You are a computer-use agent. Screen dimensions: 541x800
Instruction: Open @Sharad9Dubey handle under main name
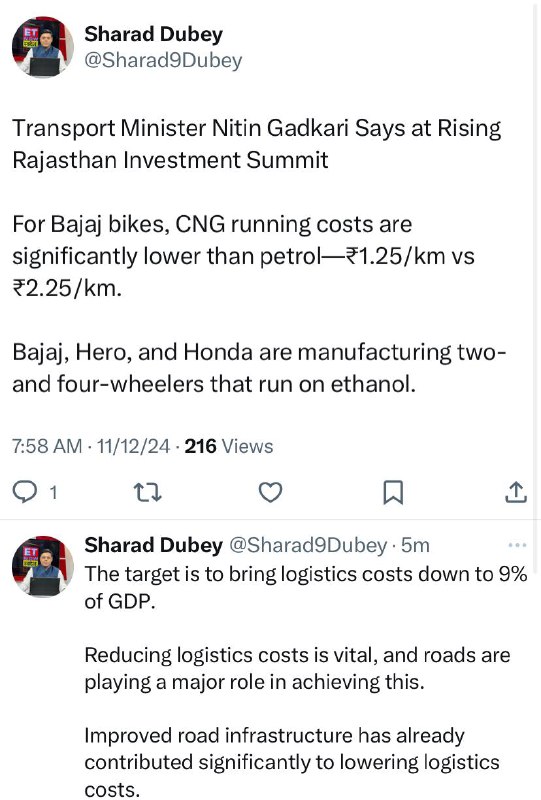click(163, 60)
